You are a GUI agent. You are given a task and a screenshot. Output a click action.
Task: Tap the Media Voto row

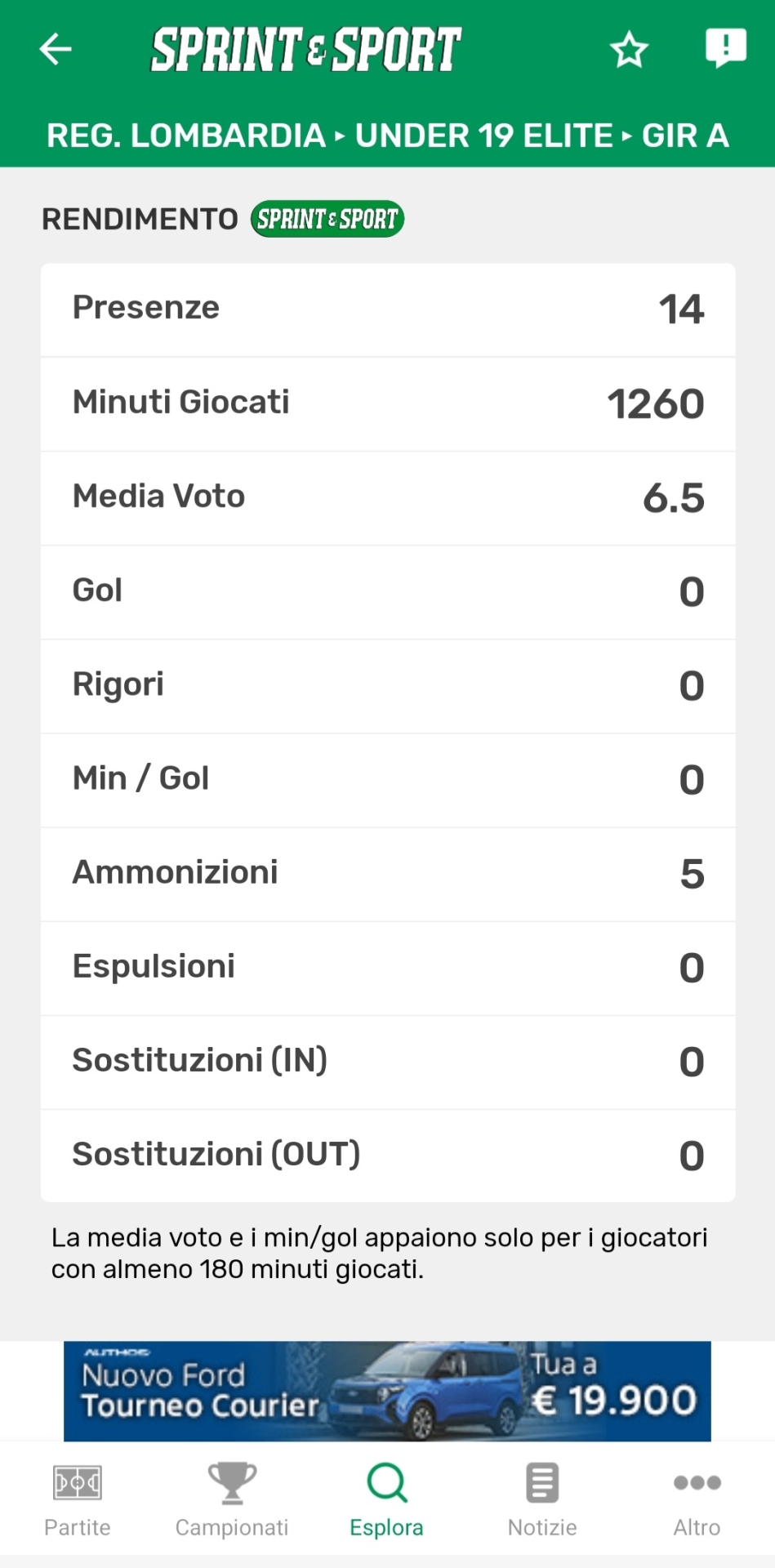(388, 497)
